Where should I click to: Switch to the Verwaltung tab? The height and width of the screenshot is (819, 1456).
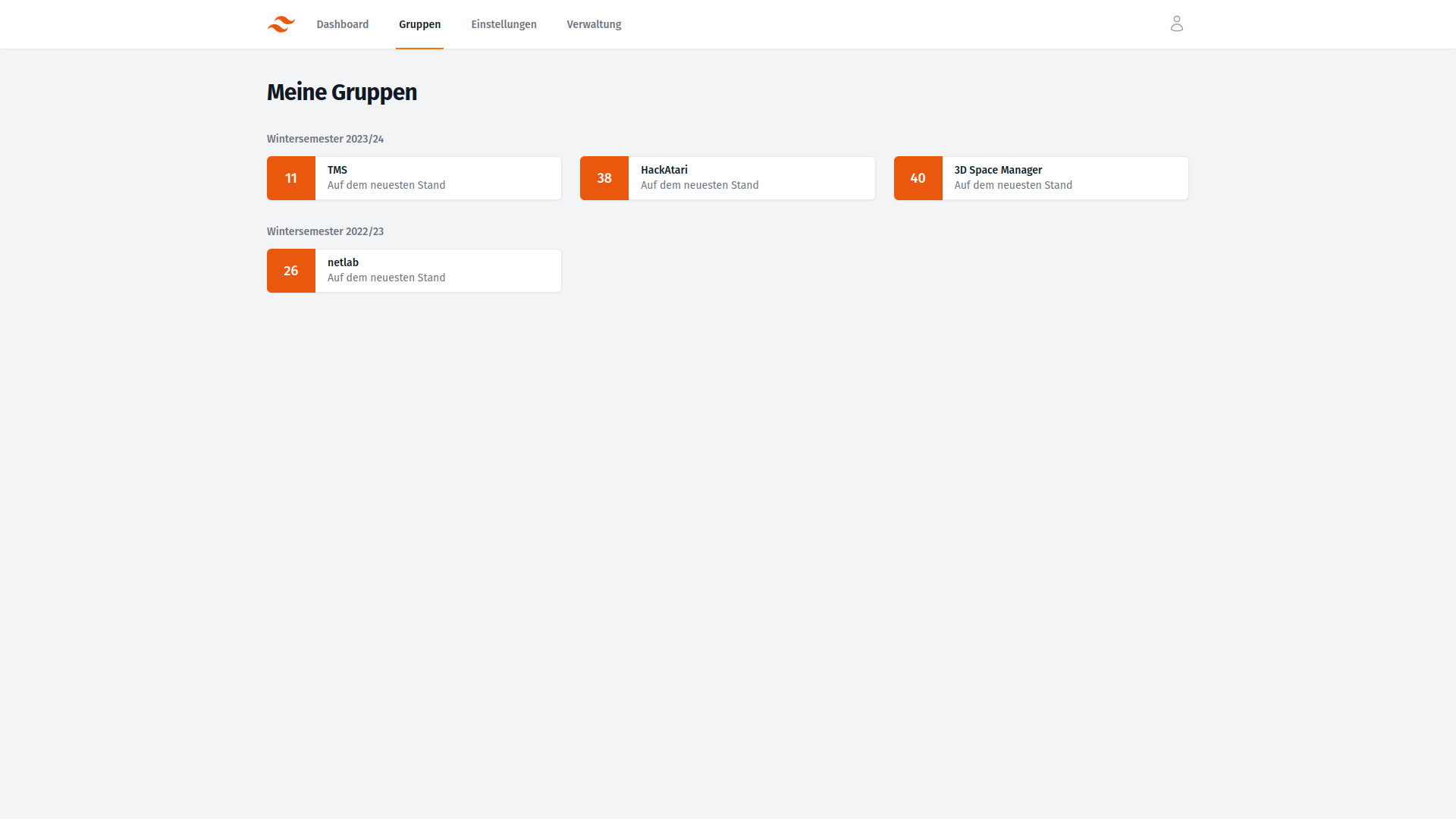click(x=594, y=24)
